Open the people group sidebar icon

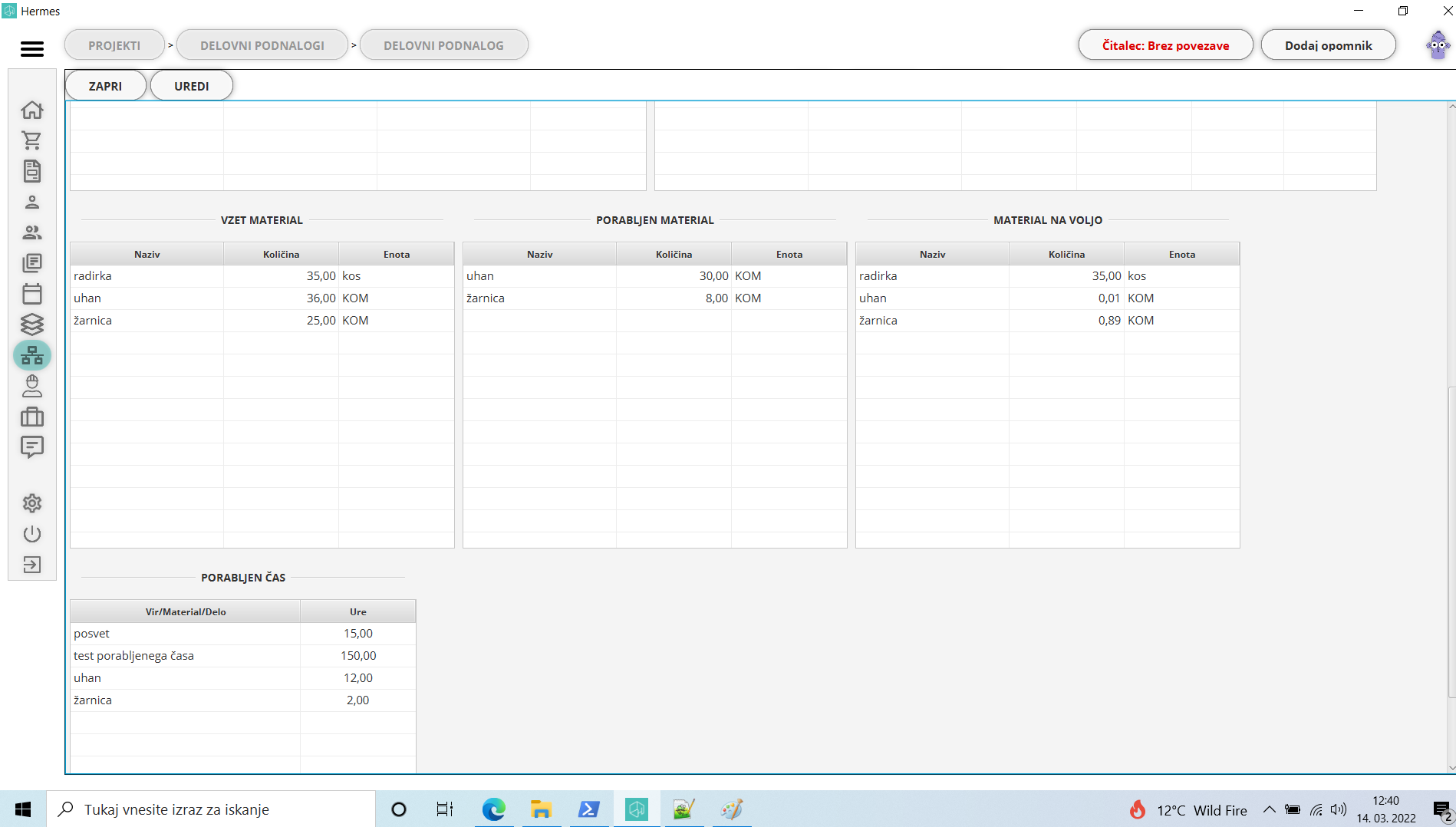pyautogui.click(x=31, y=232)
